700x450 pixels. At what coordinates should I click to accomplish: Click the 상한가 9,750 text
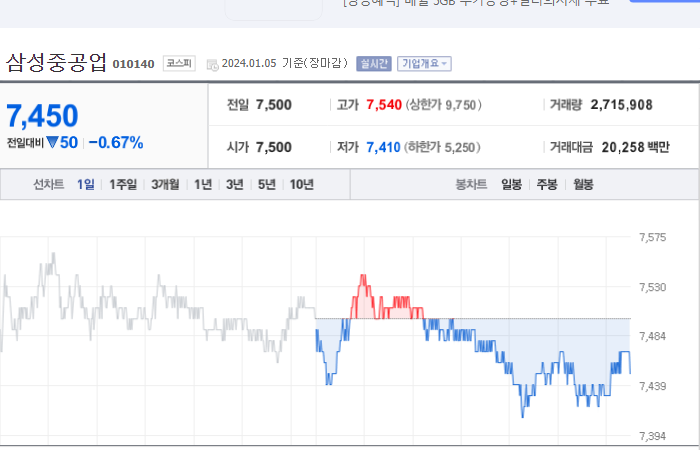pyautogui.click(x=443, y=105)
